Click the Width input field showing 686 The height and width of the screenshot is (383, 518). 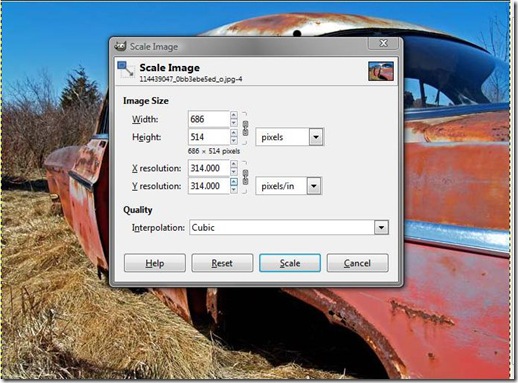209,119
